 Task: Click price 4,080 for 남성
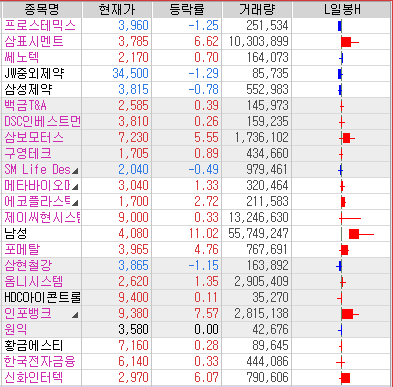click(133, 234)
